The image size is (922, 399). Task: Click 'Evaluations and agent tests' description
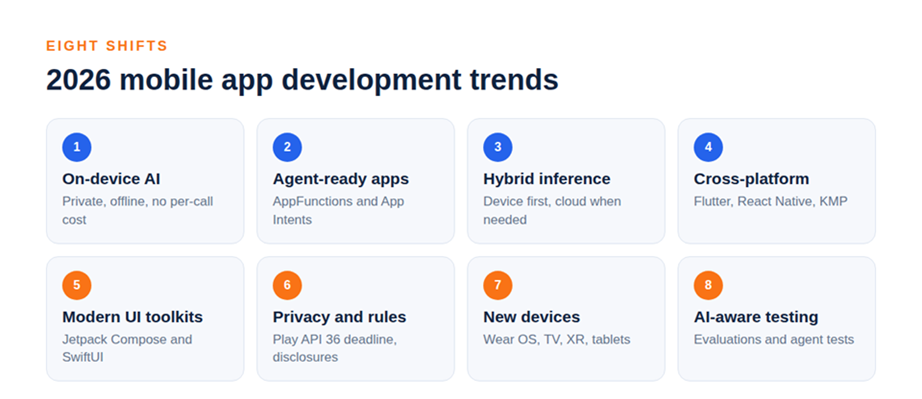[x=774, y=340]
